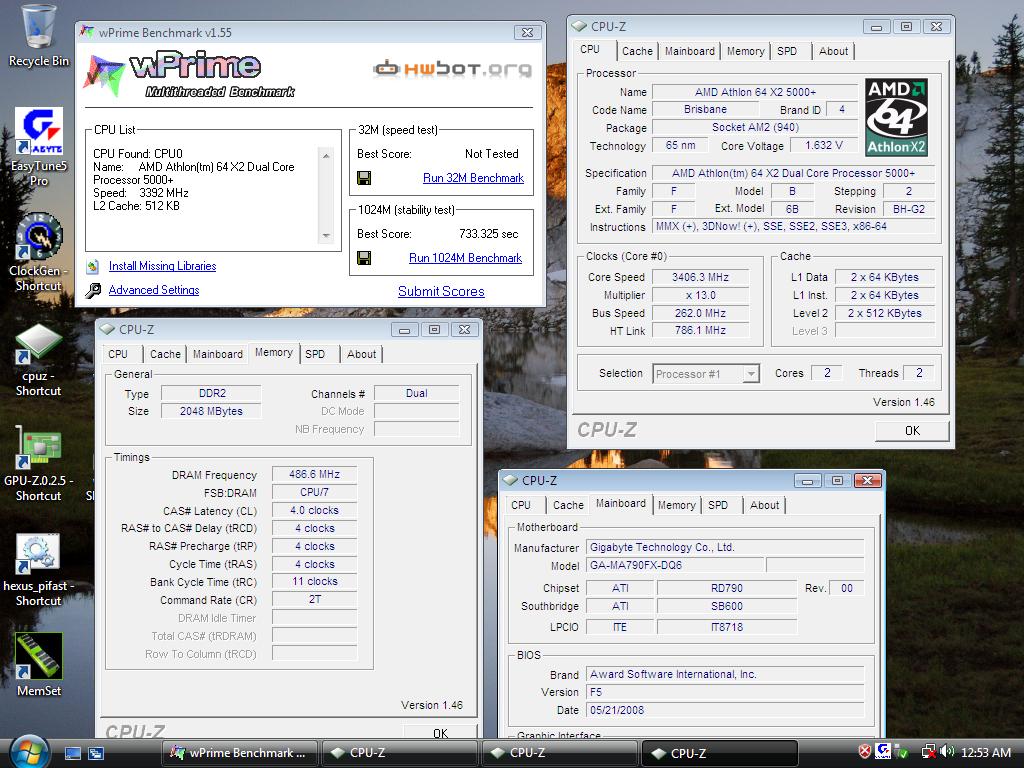Click the volume speaker tray icon
The image size is (1024, 768).
point(948,752)
